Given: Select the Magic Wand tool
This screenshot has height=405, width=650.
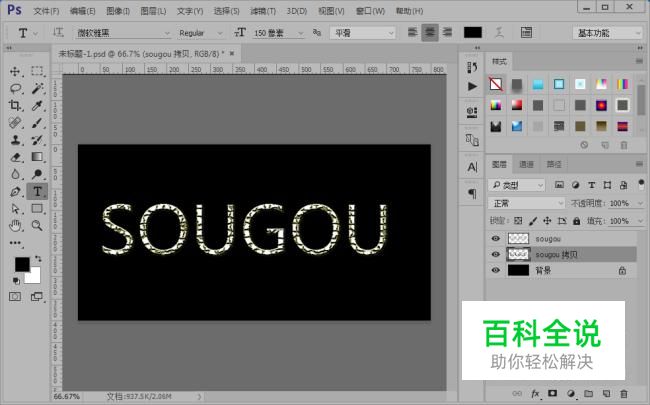Looking at the screenshot, I should [37, 88].
